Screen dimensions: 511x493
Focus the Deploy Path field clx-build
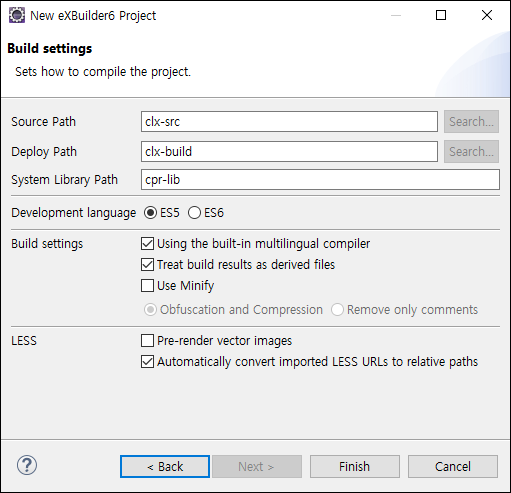pyautogui.click(x=289, y=152)
